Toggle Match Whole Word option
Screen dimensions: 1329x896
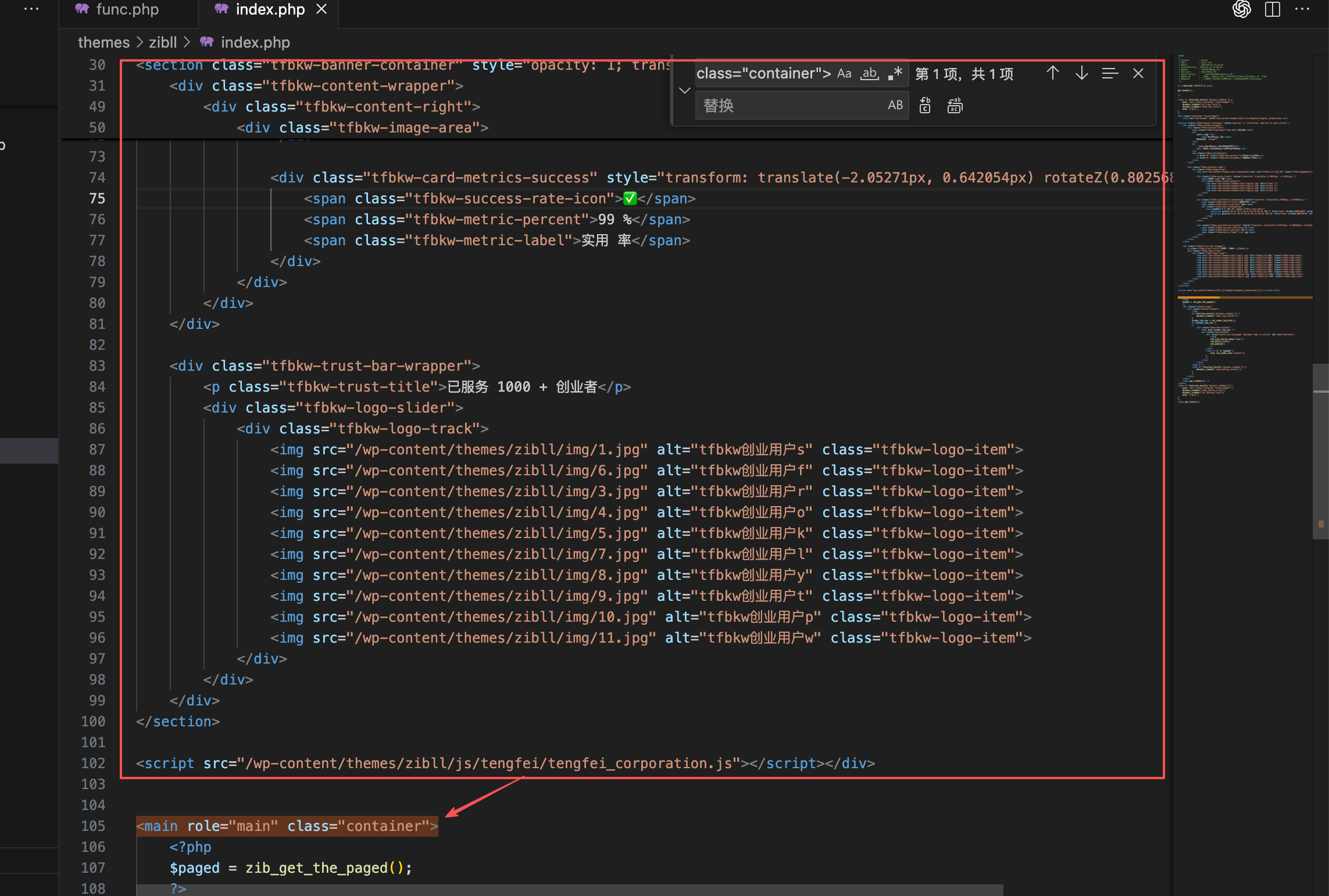click(x=870, y=74)
